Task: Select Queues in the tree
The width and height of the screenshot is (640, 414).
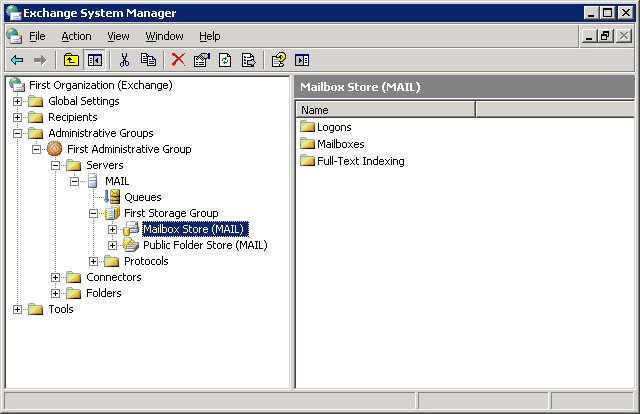Action: point(142,197)
